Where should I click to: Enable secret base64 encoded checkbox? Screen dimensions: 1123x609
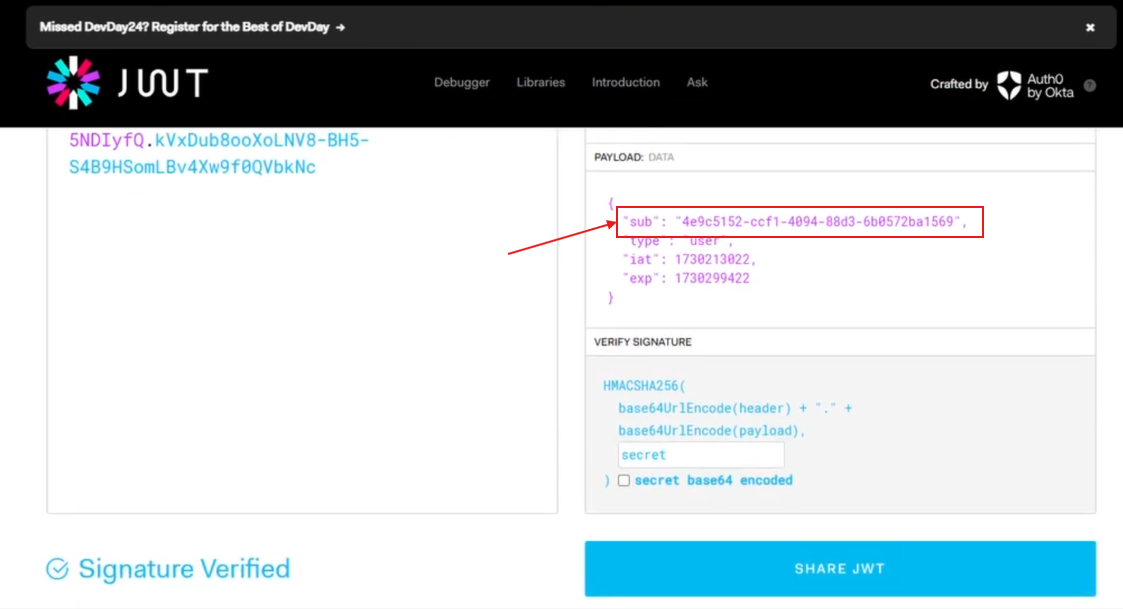pyautogui.click(x=624, y=481)
